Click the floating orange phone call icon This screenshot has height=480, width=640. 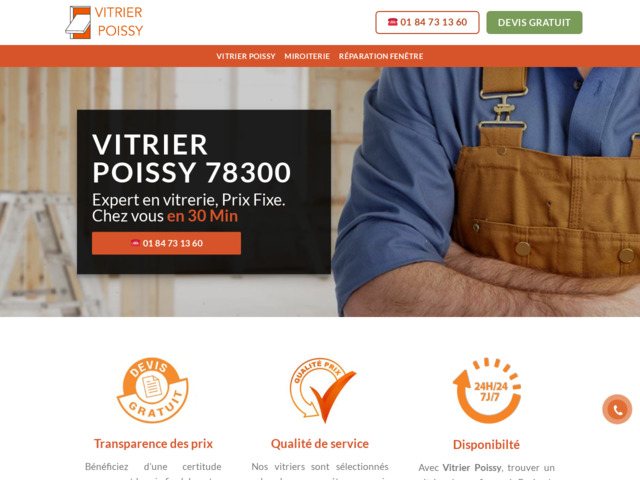coord(617,409)
